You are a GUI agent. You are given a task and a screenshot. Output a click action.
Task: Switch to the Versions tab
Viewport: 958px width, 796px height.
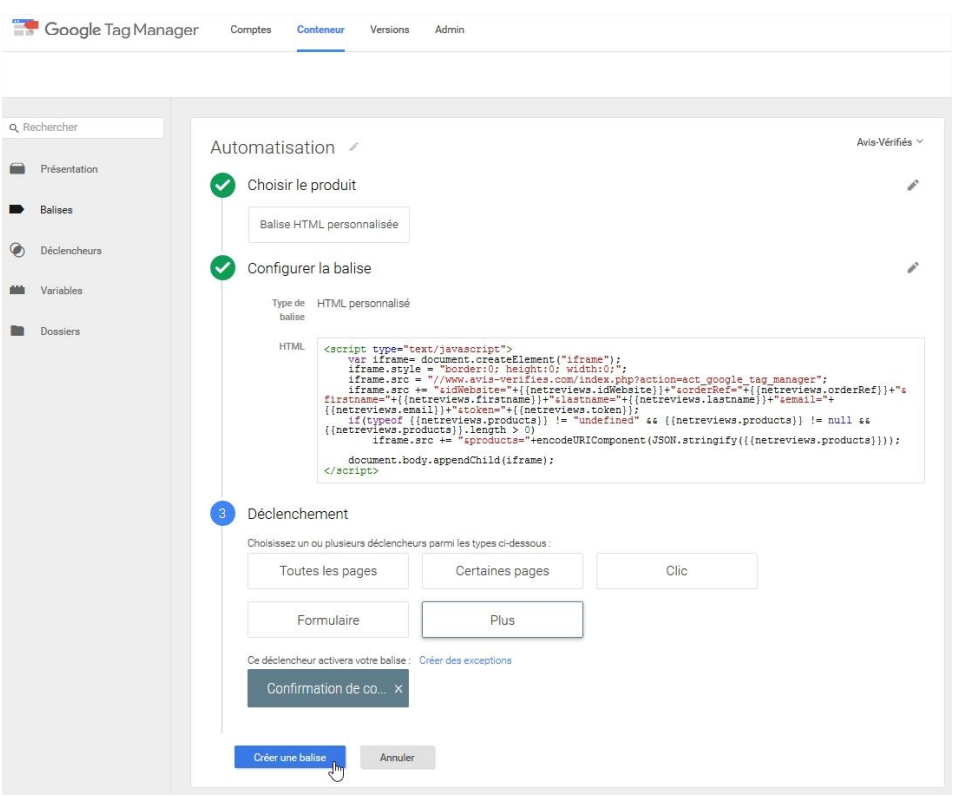[x=389, y=30]
